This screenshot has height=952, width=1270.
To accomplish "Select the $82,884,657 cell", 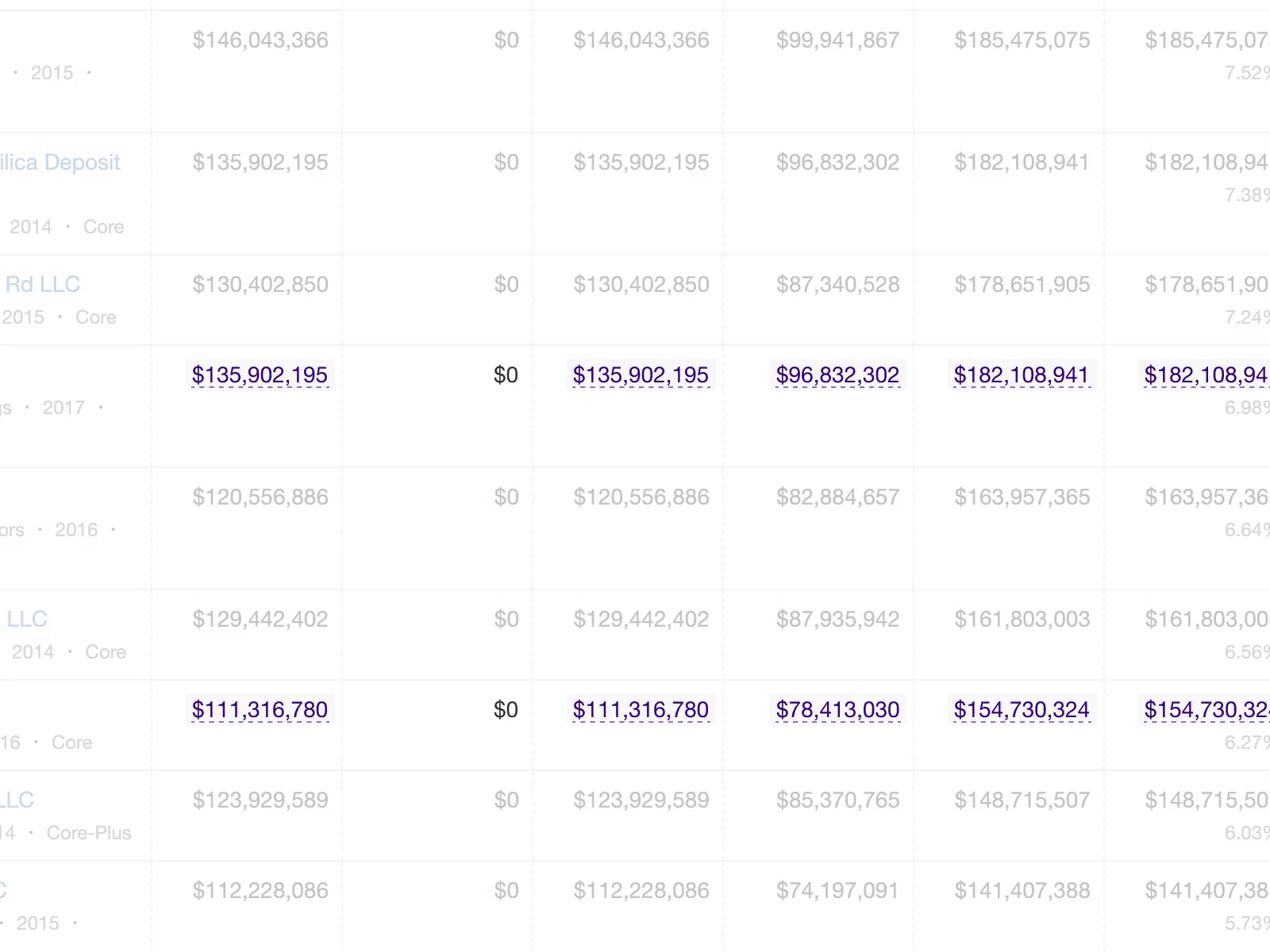I will pyautogui.click(x=838, y=497).
